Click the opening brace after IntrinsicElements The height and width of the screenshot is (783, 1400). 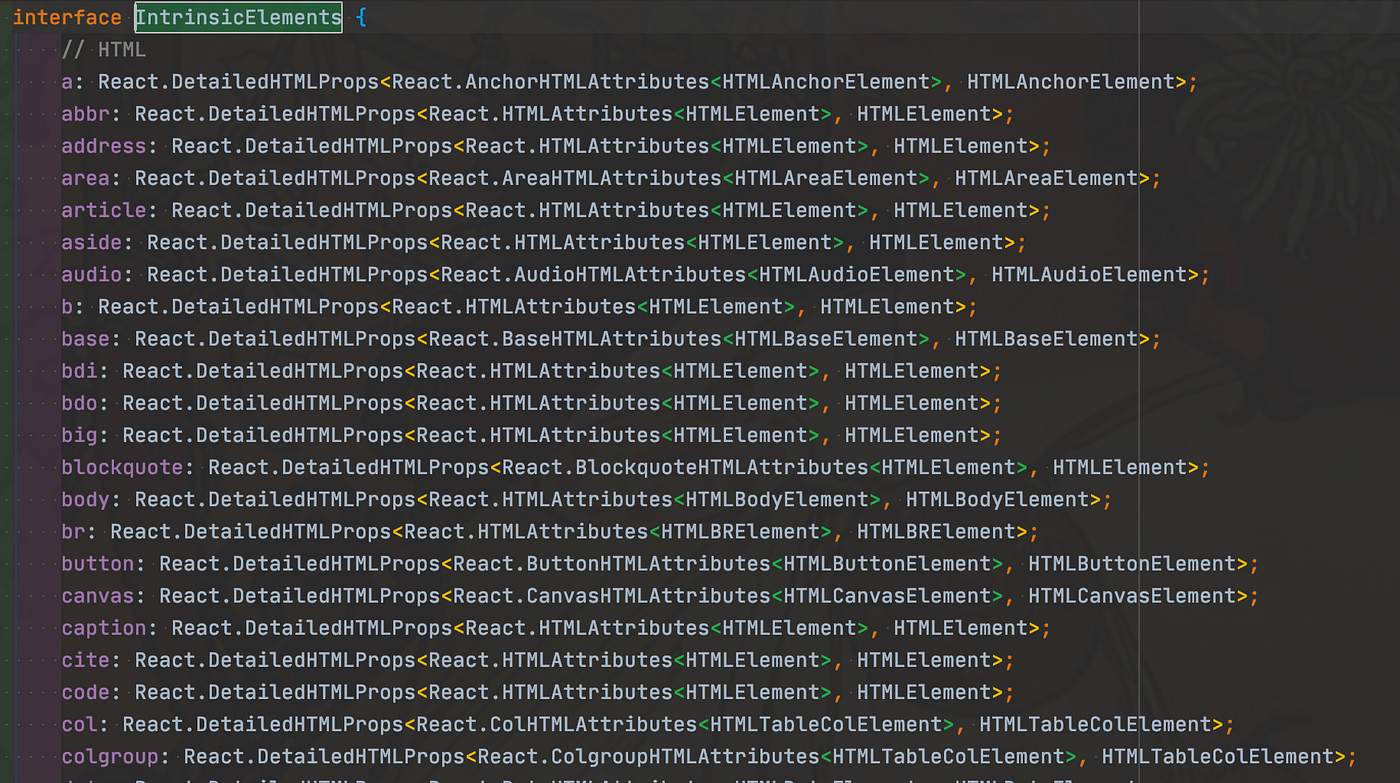tap(360, 17)
